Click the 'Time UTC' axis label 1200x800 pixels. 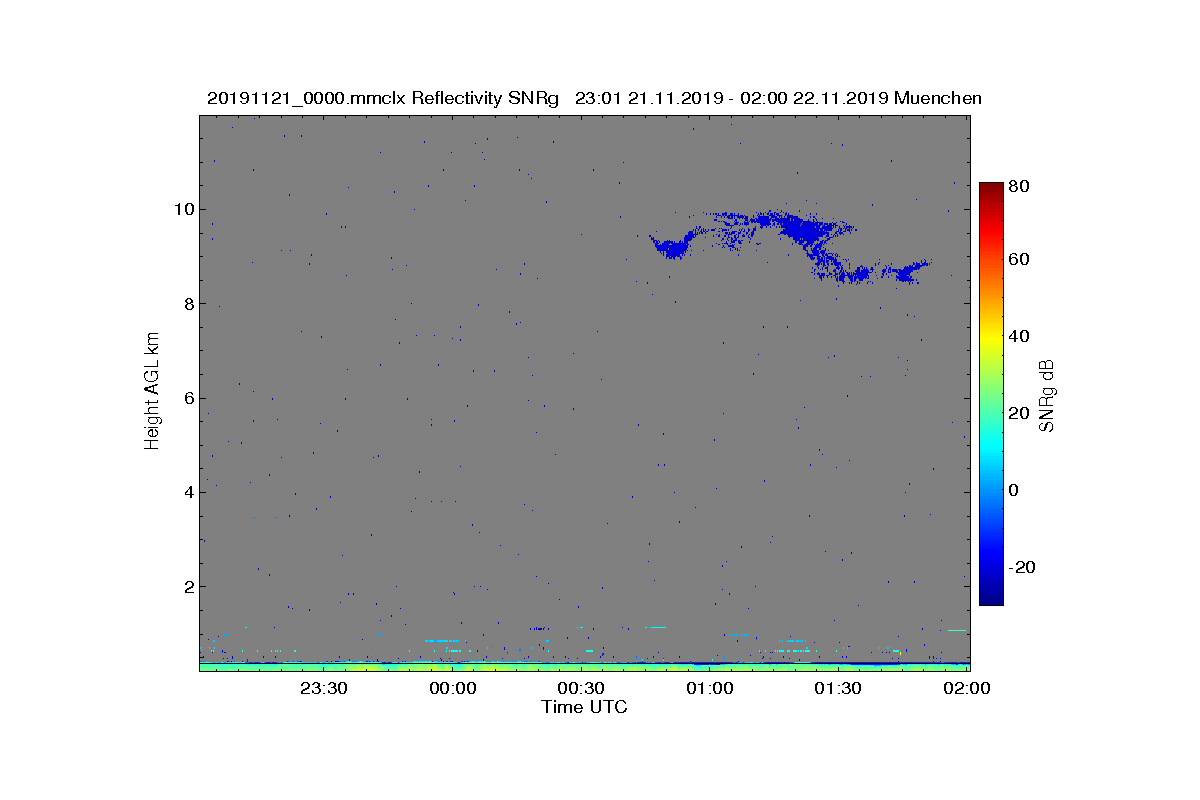point(585,707)
